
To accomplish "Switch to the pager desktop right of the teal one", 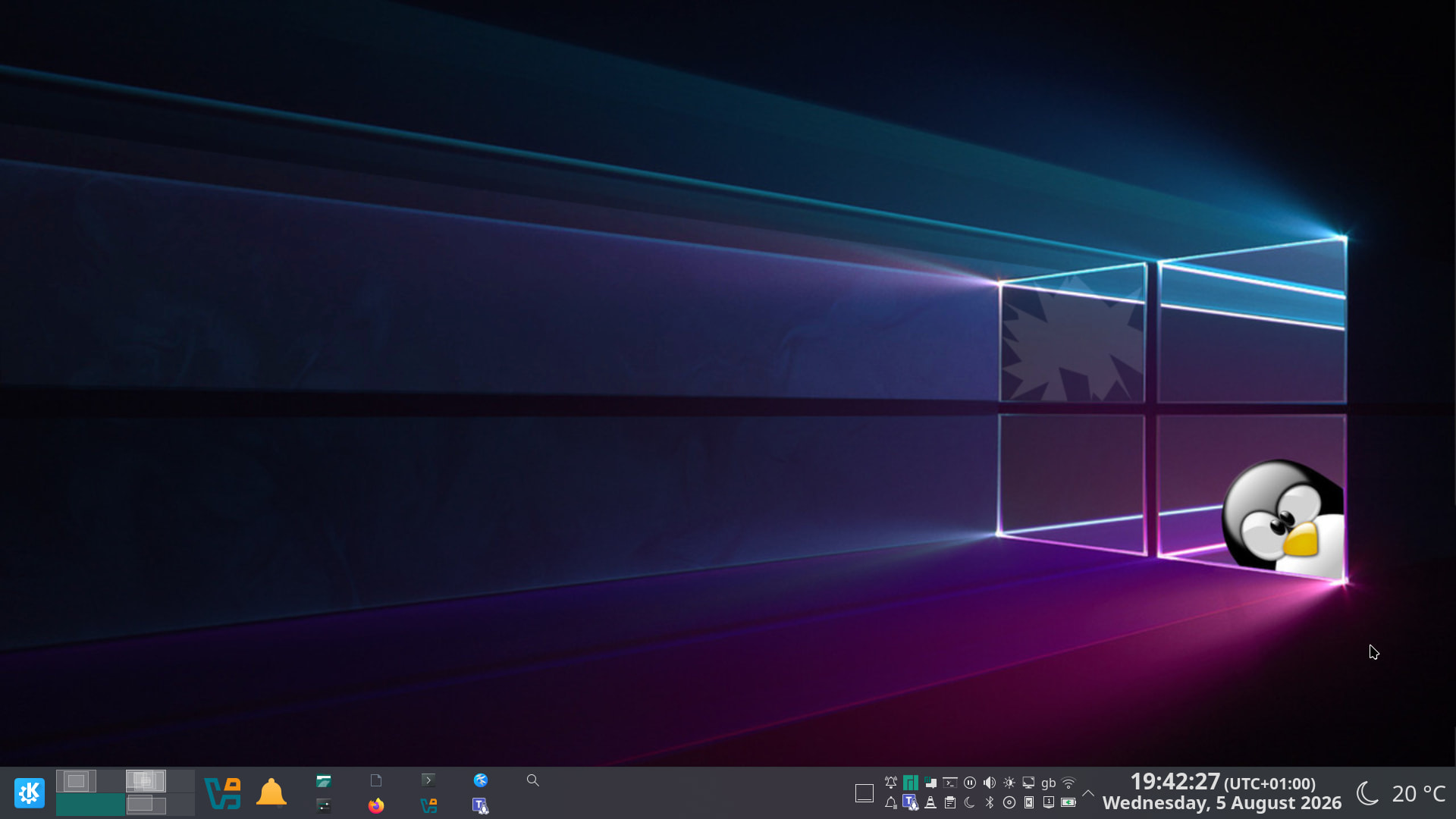I will point(160,805).
